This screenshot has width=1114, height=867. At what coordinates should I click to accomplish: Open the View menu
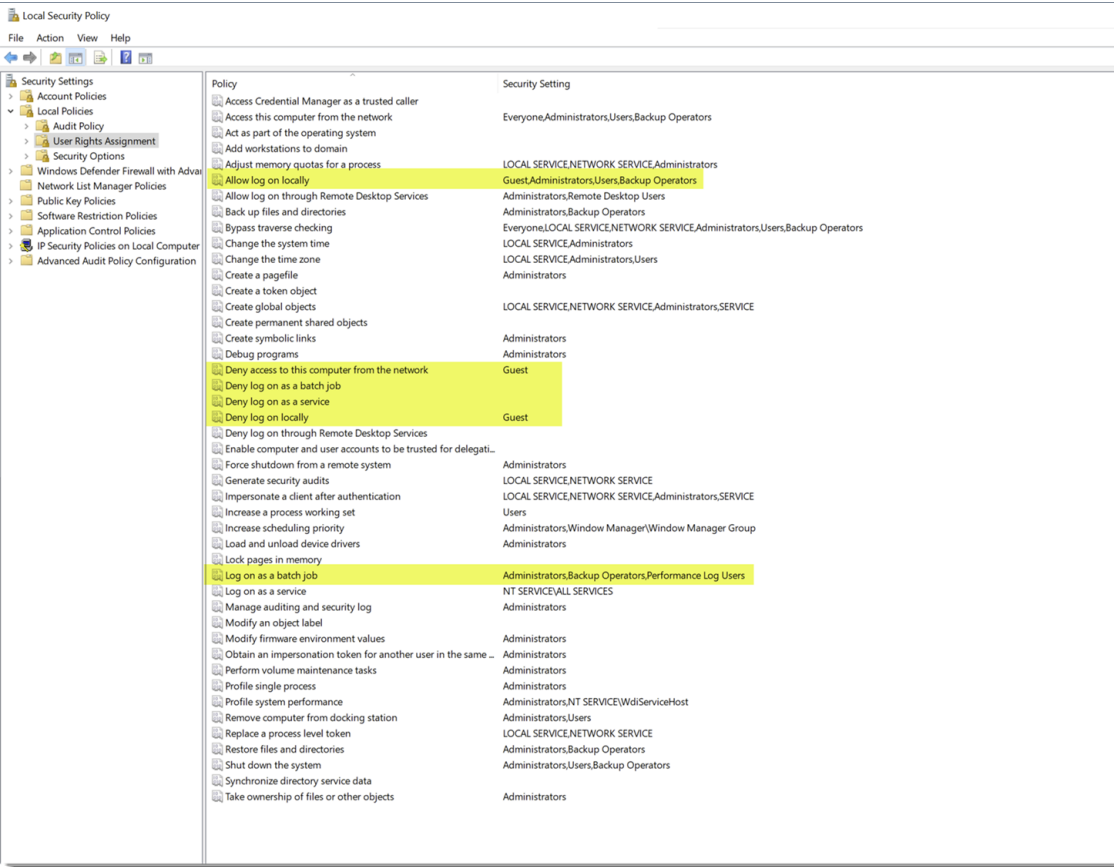click(x=87, y=38)
